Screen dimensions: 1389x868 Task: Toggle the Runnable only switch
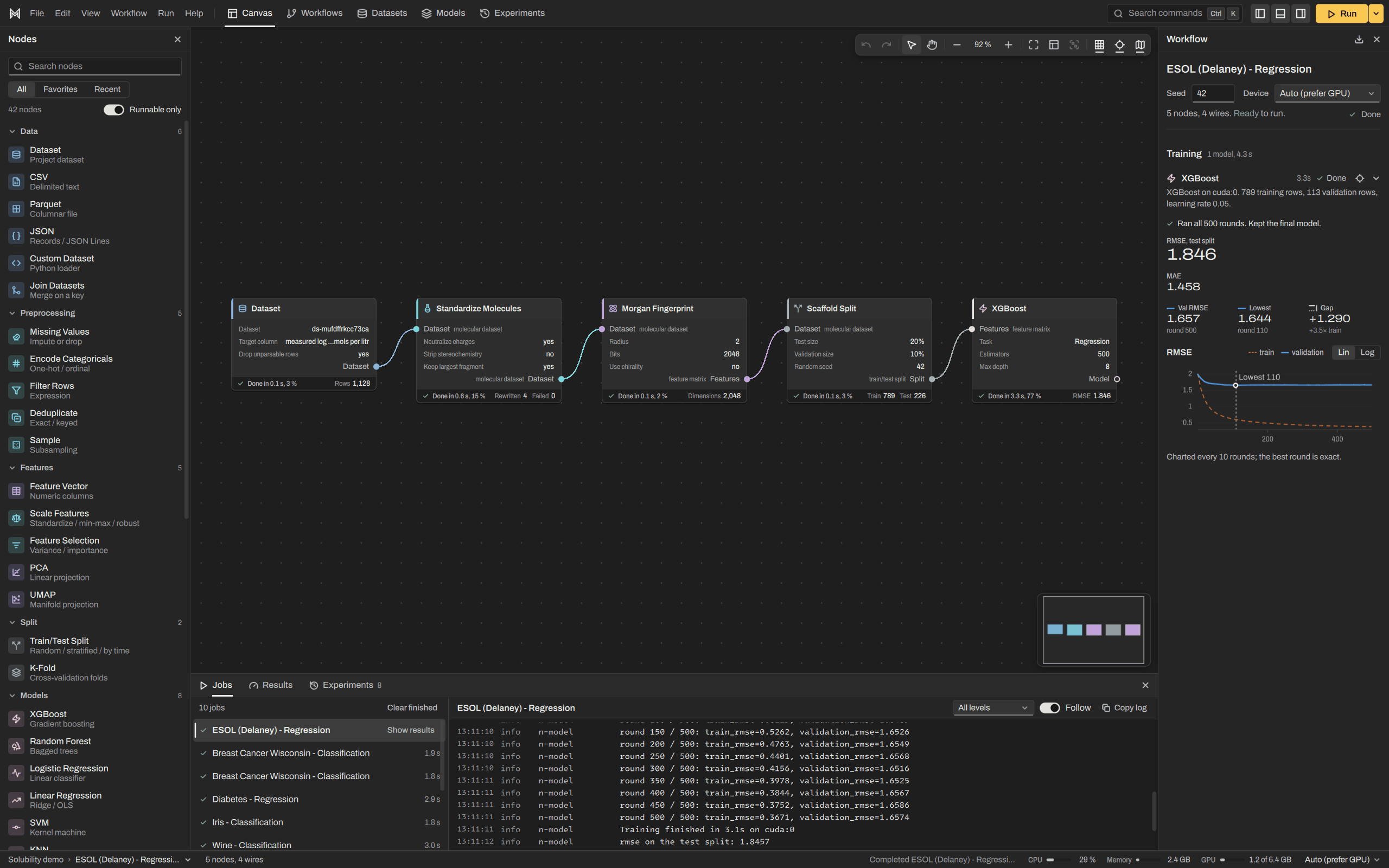click(113, 110)
